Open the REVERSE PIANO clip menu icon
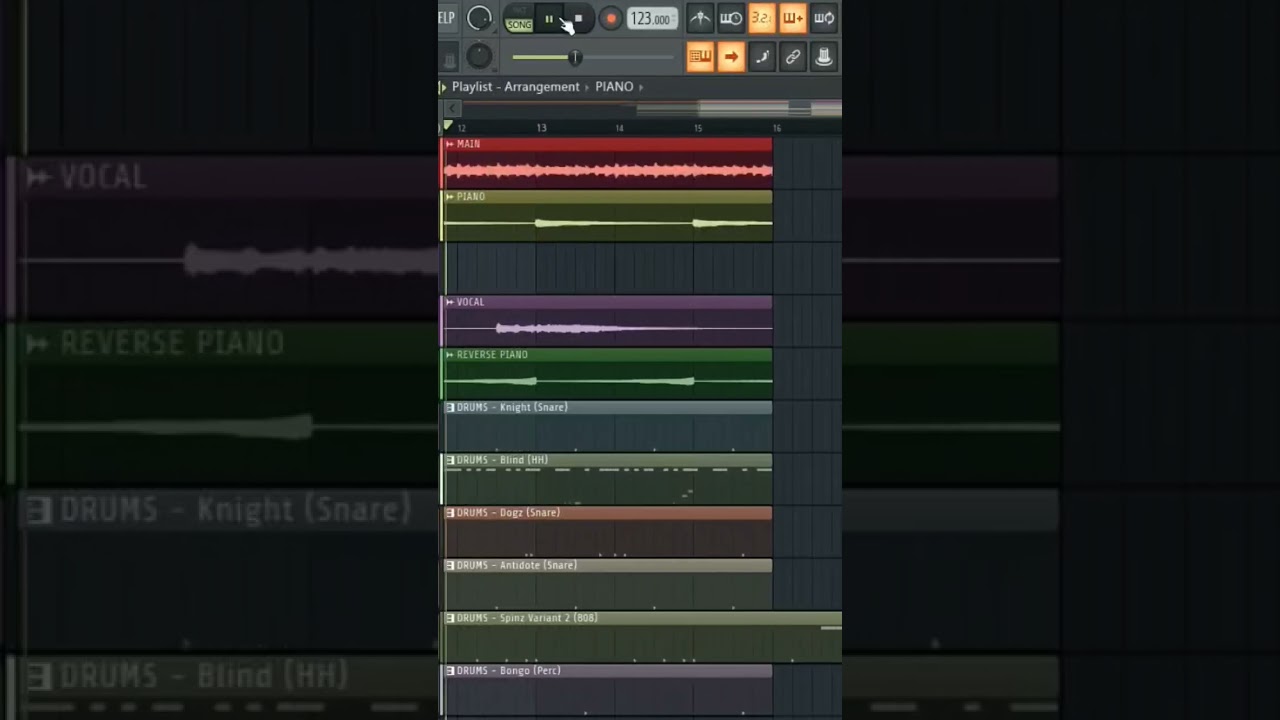 click(x=450, y=355)
